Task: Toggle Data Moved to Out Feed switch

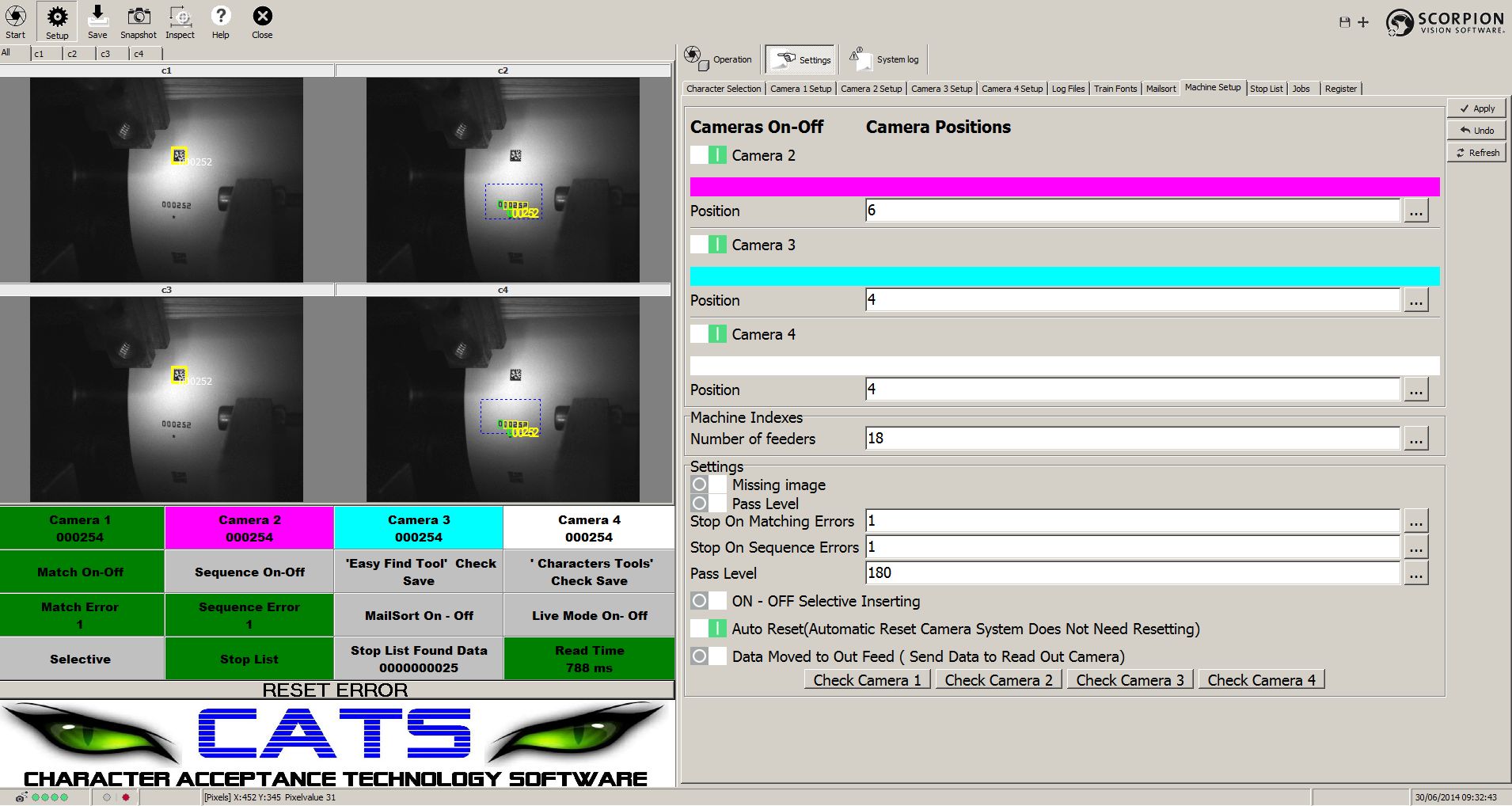Action: tap(709, 656)
